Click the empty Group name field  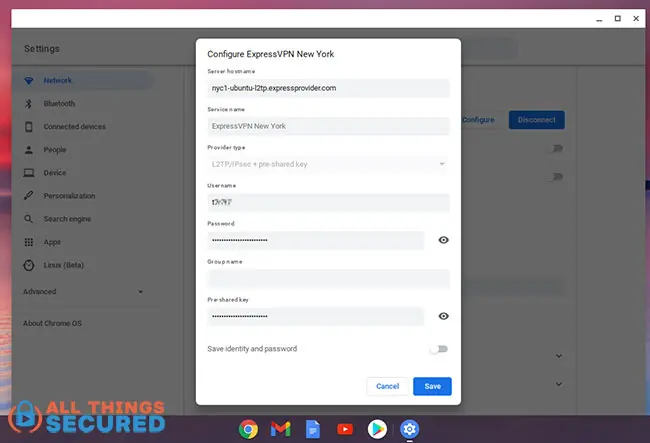tap(328, 278)
